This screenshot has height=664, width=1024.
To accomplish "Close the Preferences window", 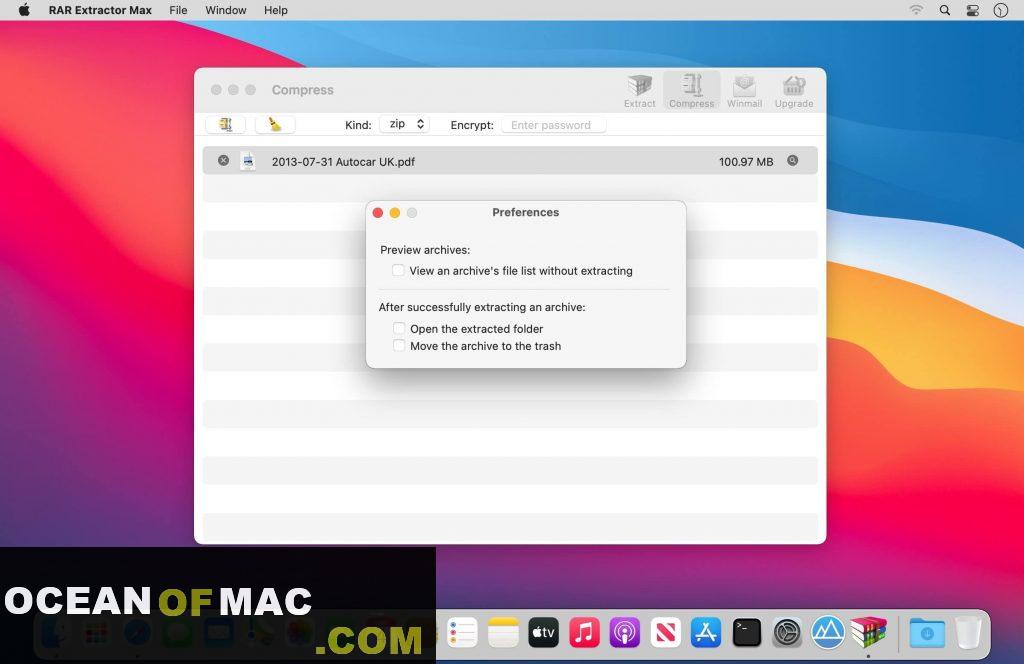I will click(x=377, y=213).
